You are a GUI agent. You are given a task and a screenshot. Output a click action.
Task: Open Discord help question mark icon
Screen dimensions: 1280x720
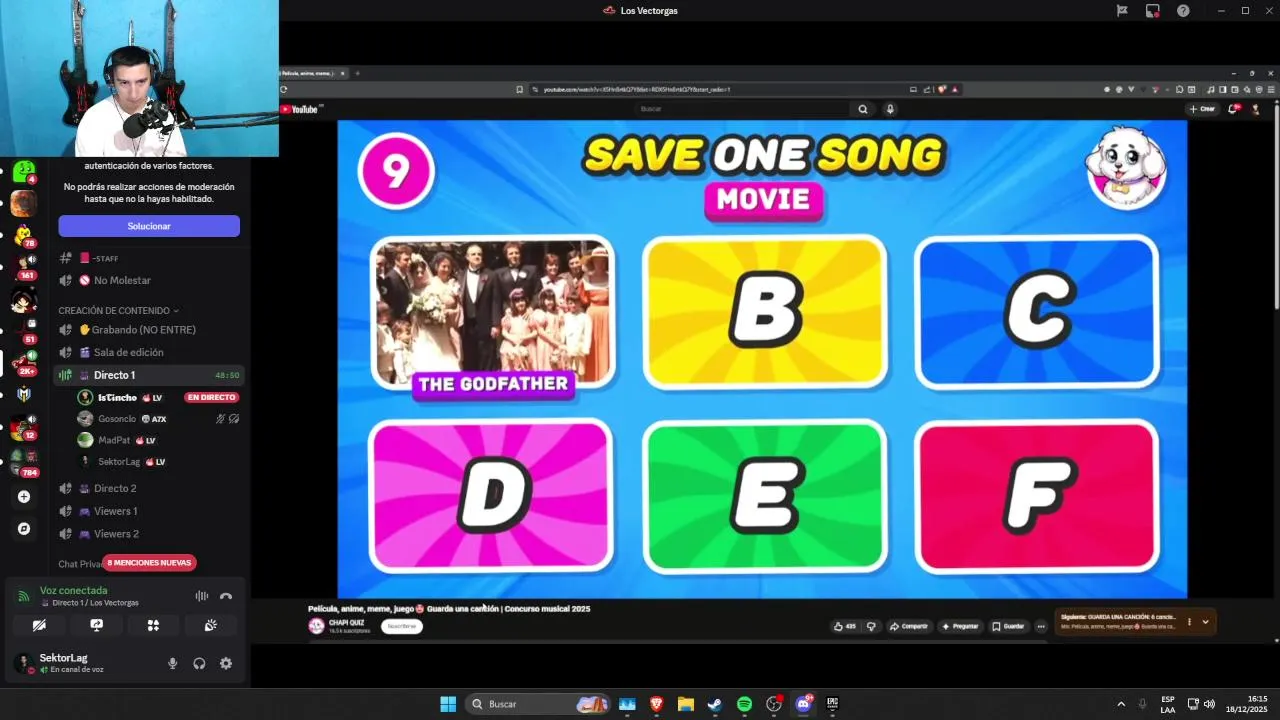point(1184,11)
